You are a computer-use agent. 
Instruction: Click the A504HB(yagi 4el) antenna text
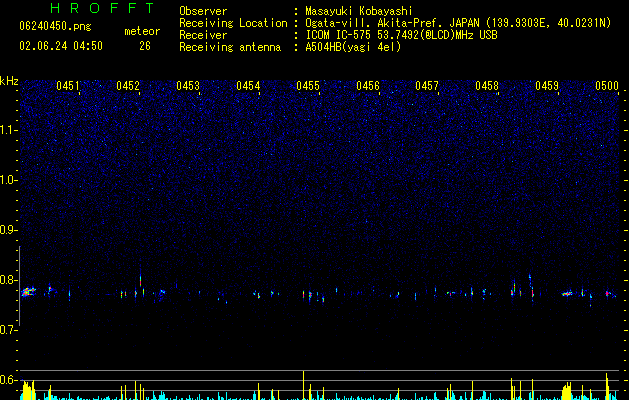point(353,47)
